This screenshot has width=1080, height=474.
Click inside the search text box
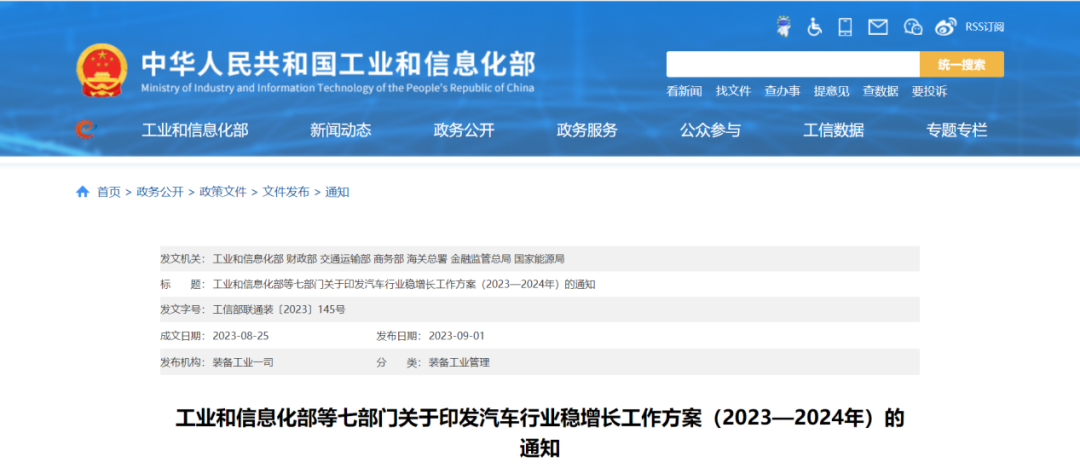tap(792, 65)
